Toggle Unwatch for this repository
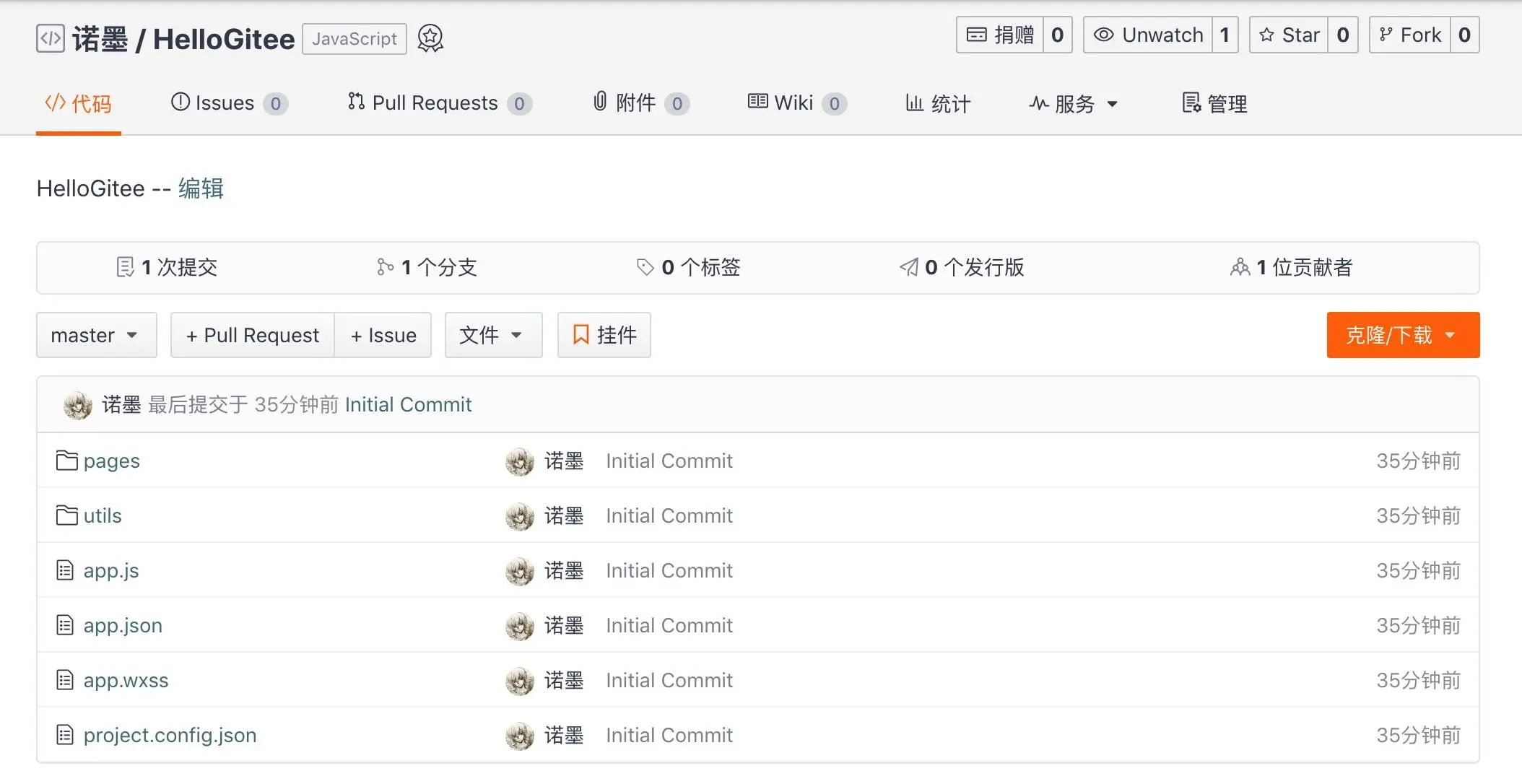This screenshot has height=784, width=1522. [1148, 35]
